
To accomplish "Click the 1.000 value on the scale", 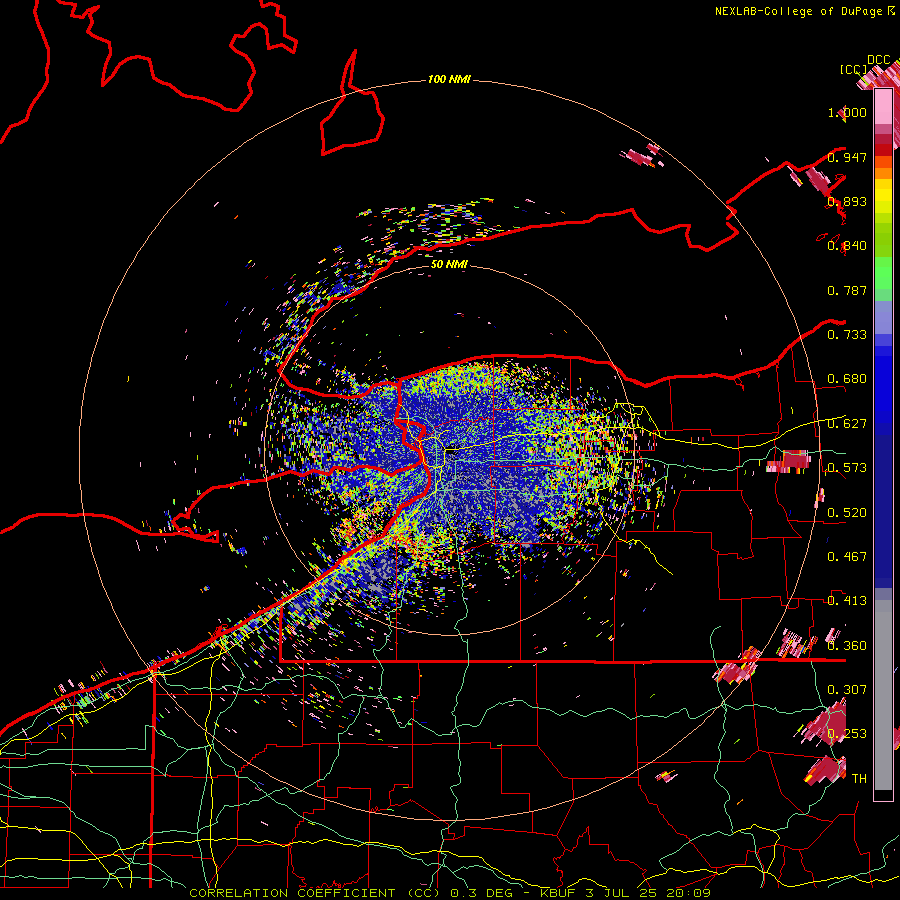I will [847, 112].
